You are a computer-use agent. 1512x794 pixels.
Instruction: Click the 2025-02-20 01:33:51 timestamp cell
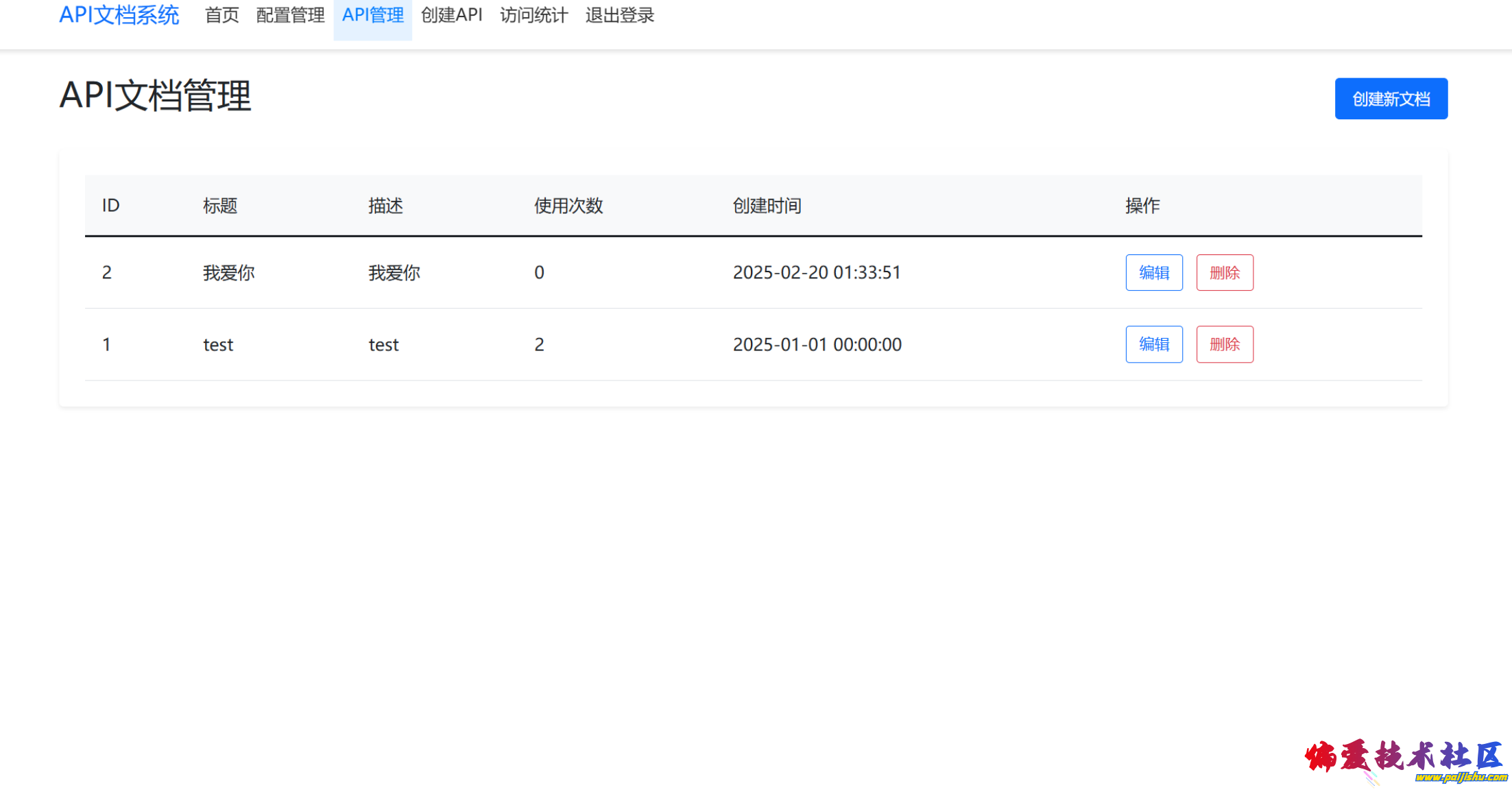point(816,273)
